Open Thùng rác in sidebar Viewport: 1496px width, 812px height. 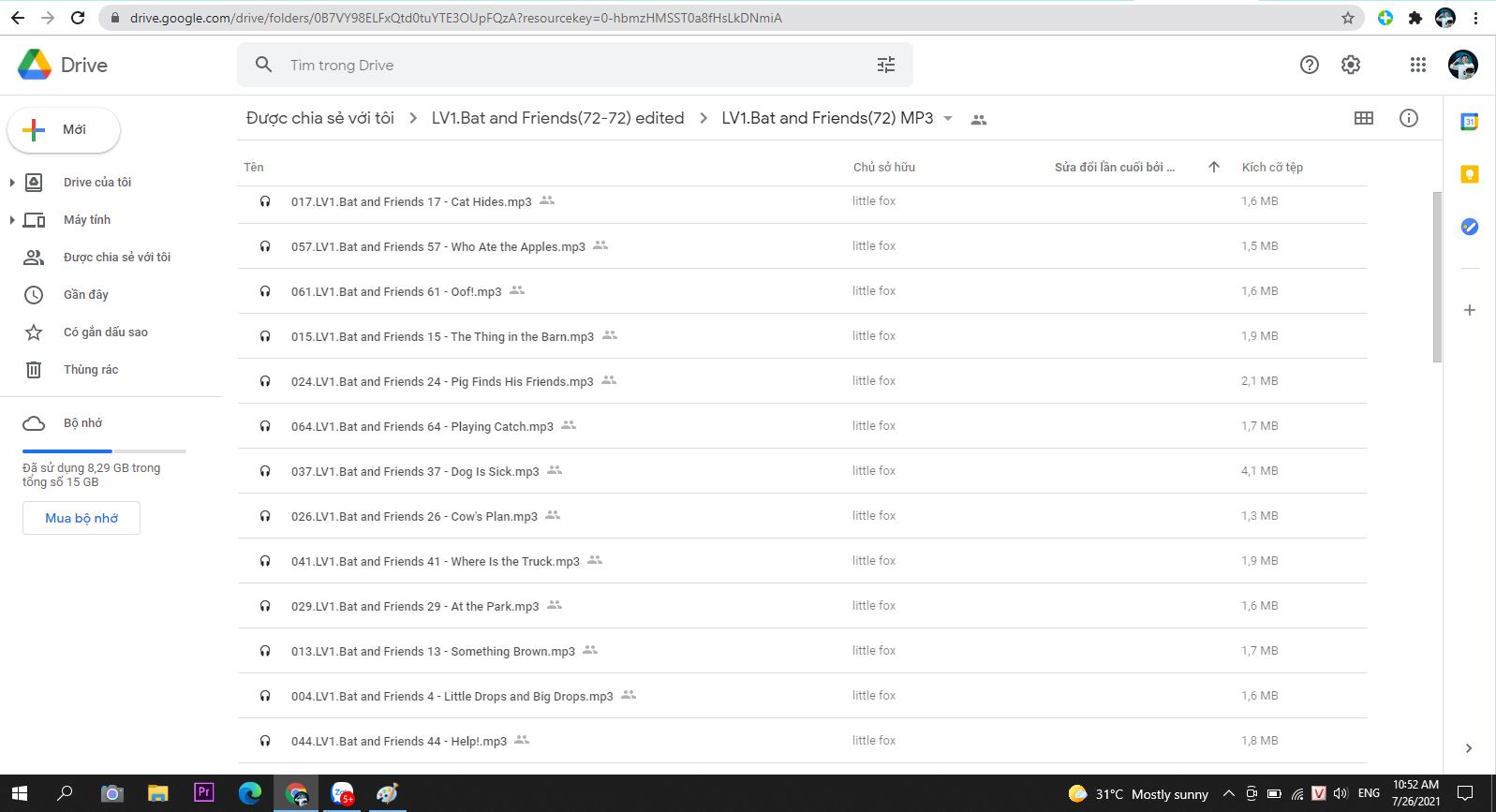pyautogui.click(x=90, y=370)
